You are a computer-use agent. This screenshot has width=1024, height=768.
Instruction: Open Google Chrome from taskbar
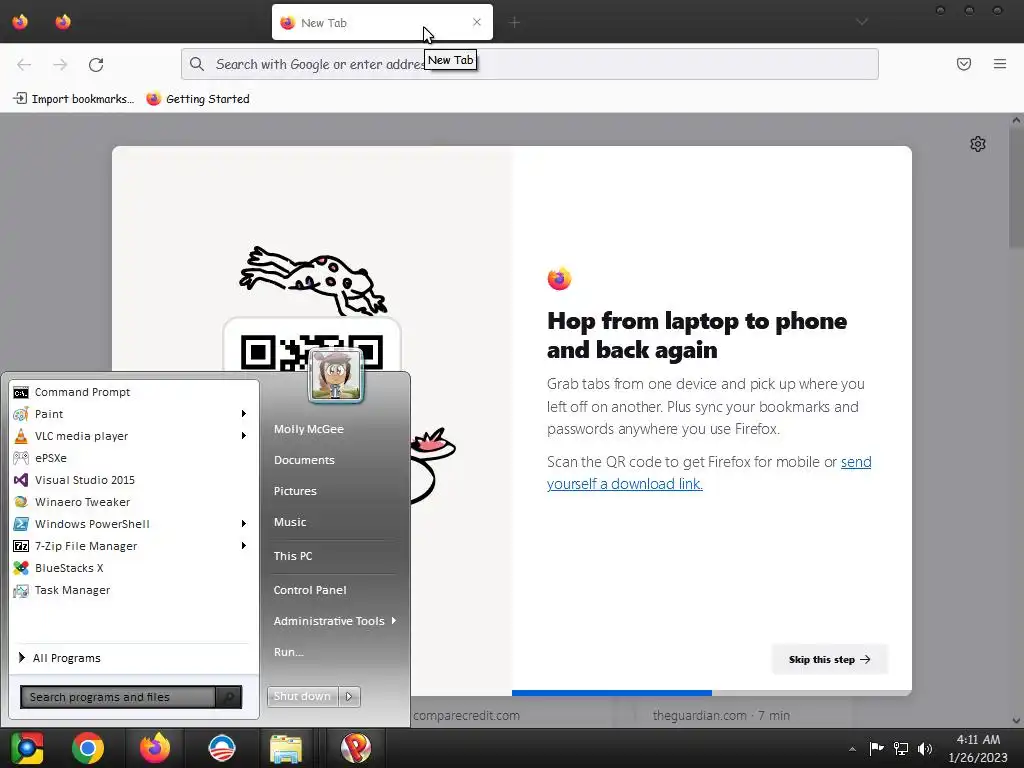(88, 748)
